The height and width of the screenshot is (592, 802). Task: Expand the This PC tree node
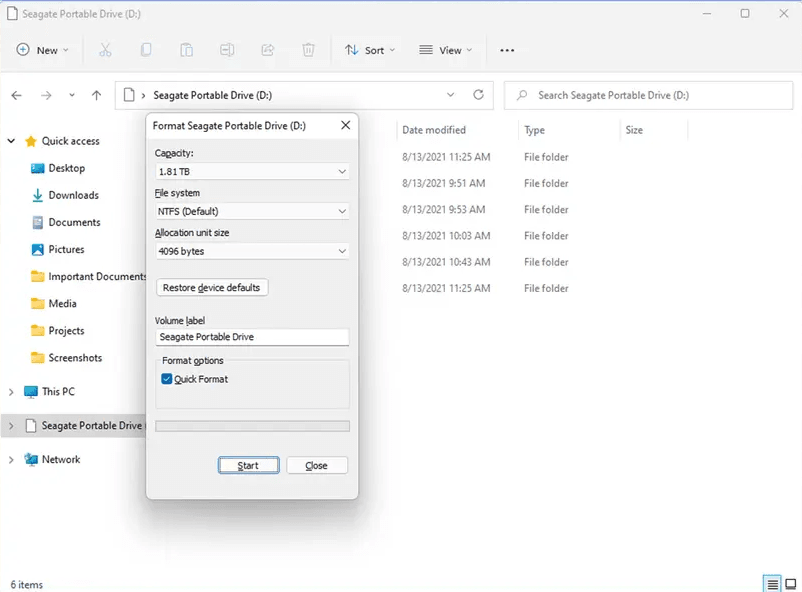[x=11, y=392]
